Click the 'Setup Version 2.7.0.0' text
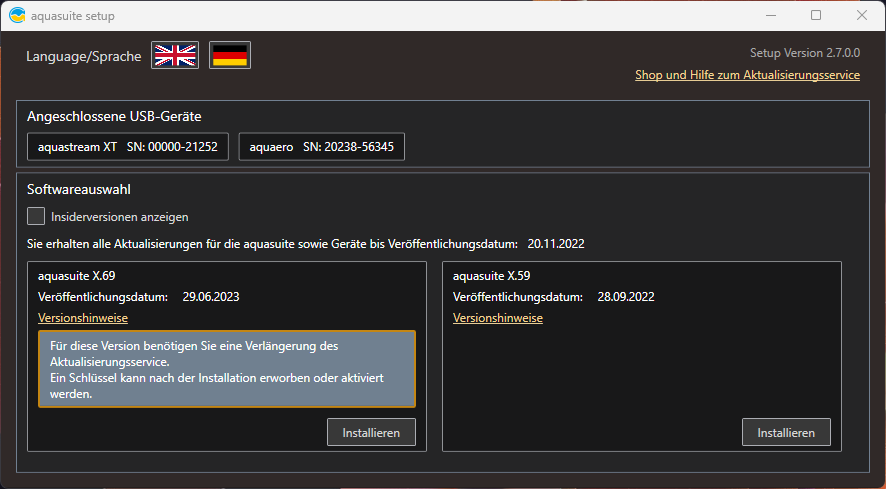886x489 pixels. pos(805,53)
